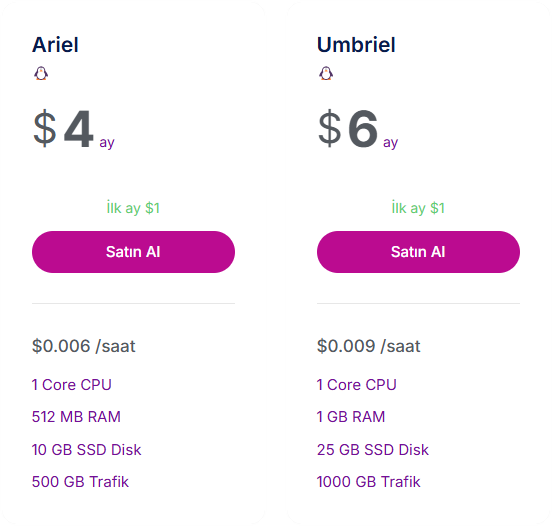552x526 pixels.
Task: Click the $0.009 /saat hourly rate
Action: [369, 346]
